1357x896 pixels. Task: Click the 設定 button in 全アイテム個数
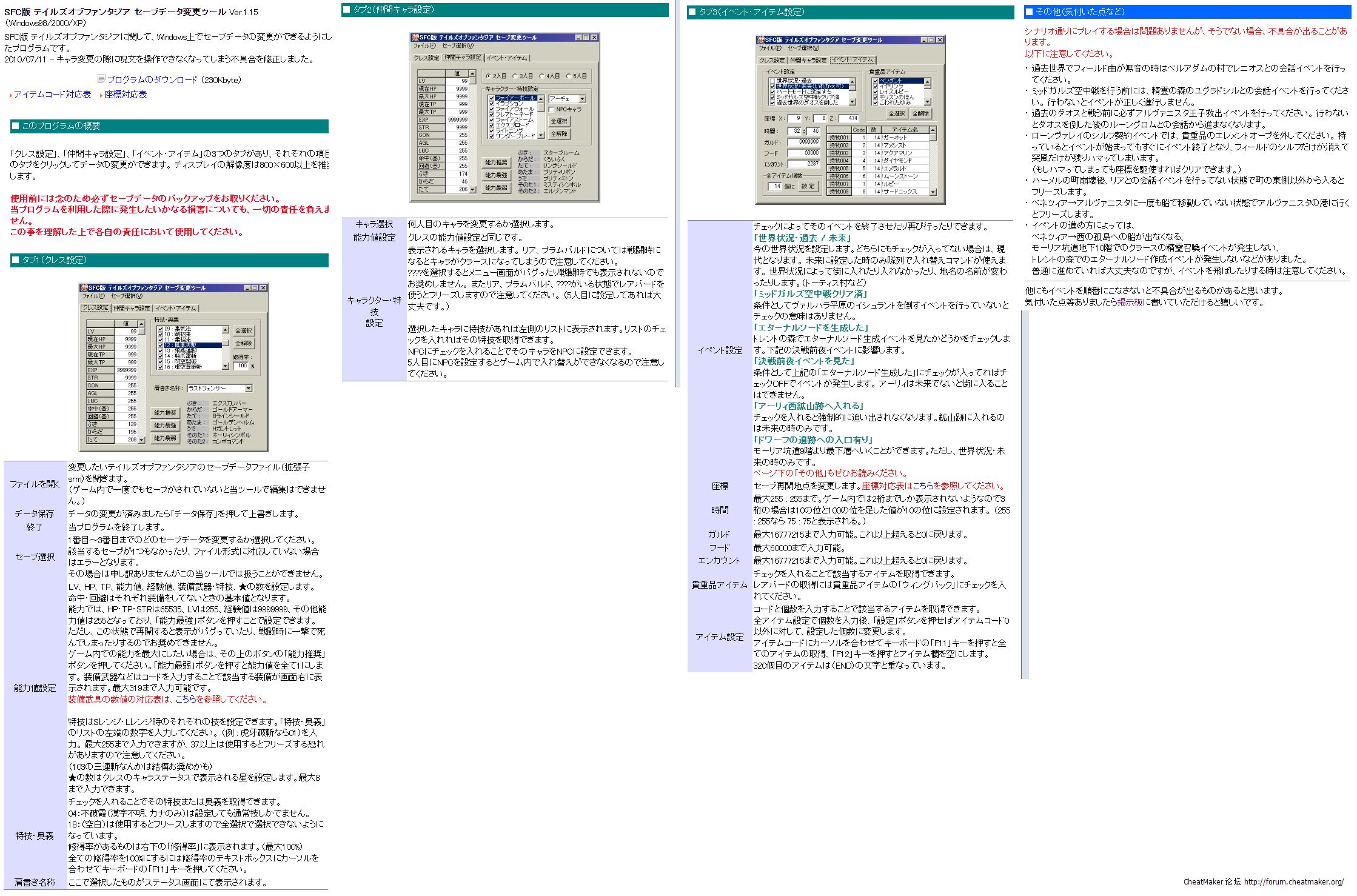(808, 186)
